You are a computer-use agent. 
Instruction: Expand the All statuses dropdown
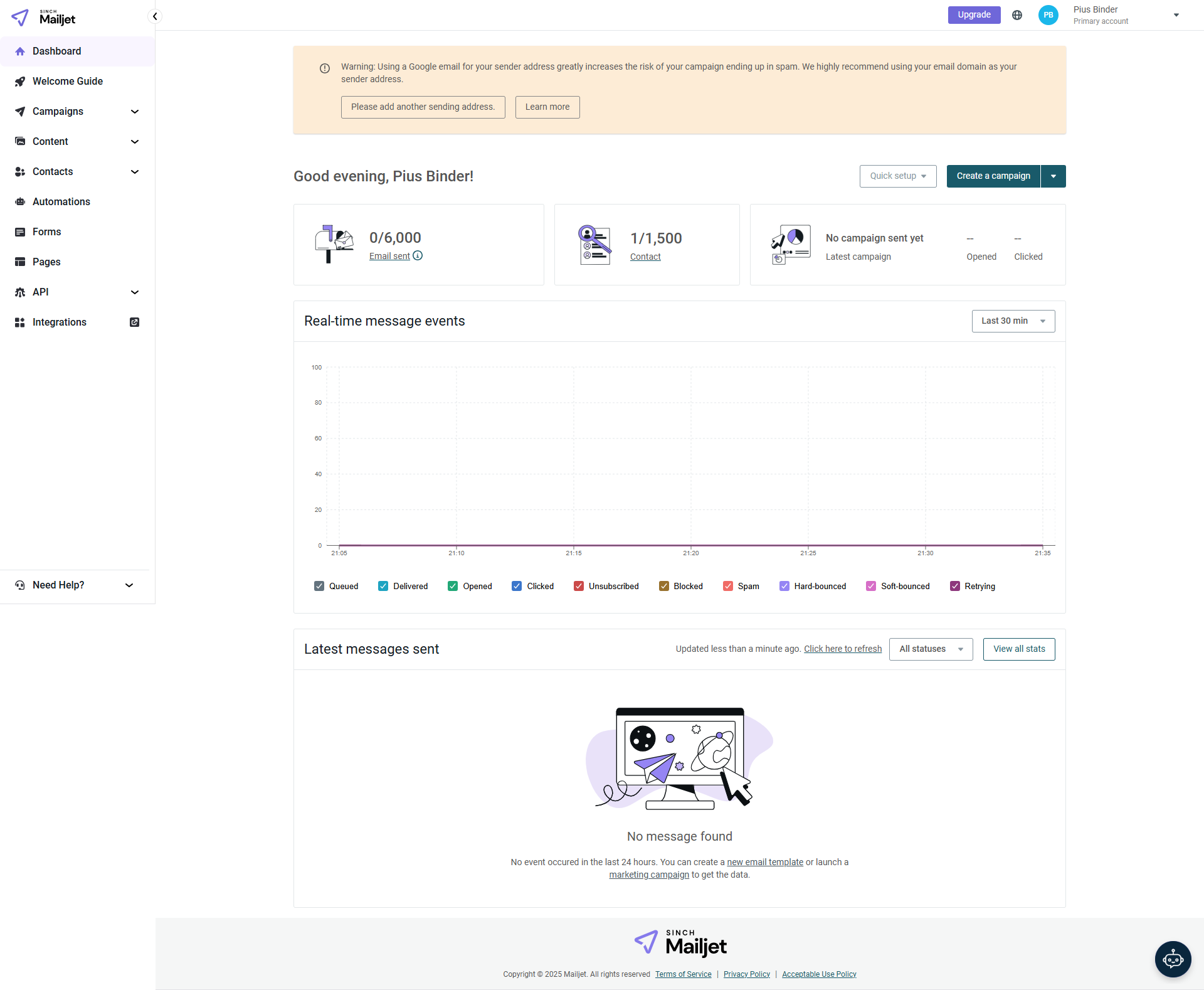[931, 649]
